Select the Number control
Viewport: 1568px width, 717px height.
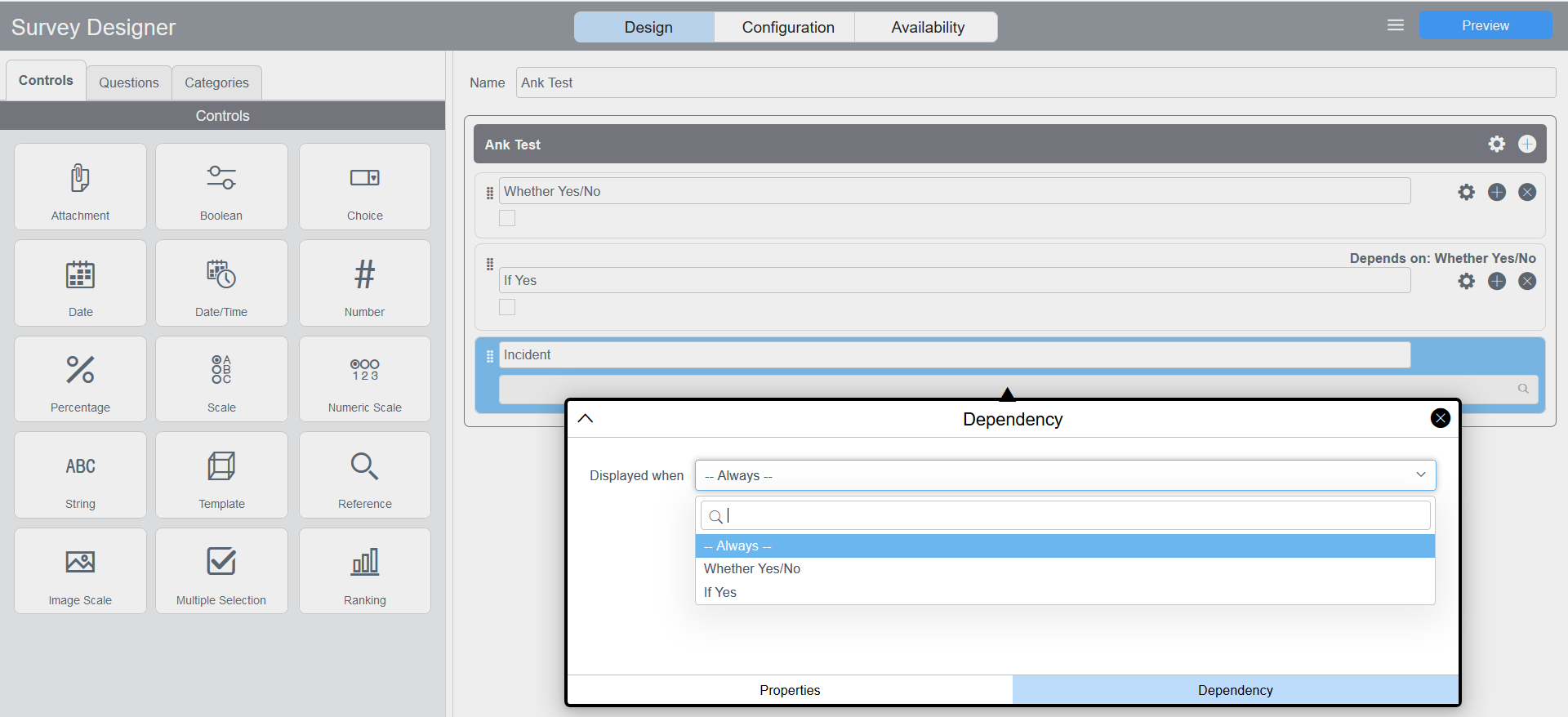[365, 283]
